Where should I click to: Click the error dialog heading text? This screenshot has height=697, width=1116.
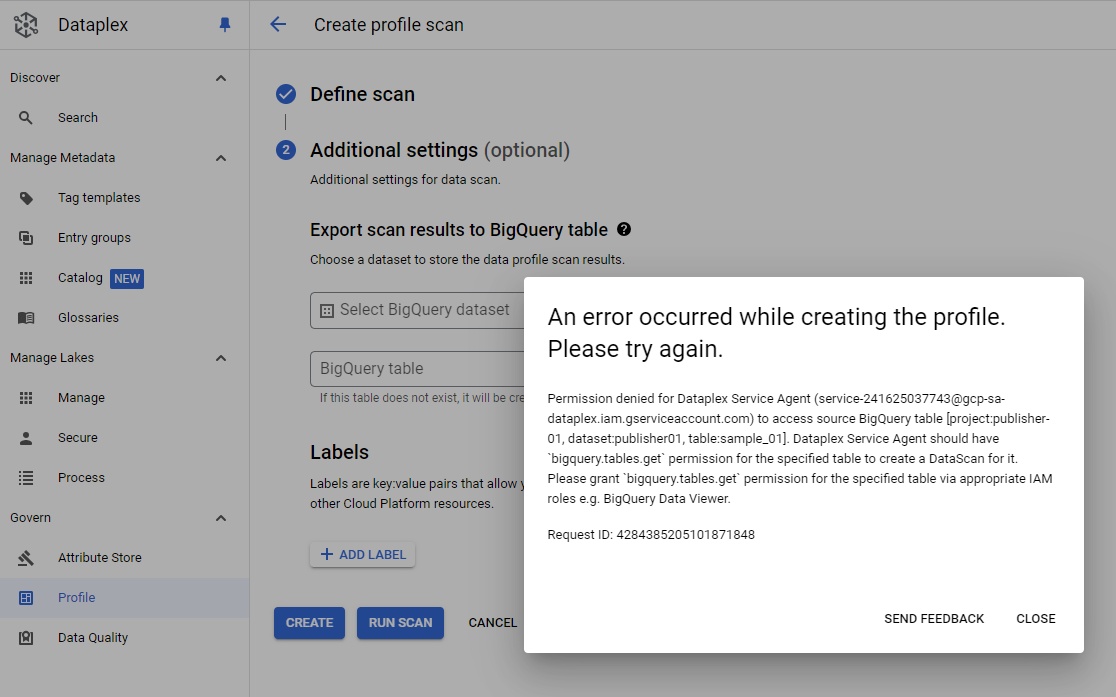(777, 332)
